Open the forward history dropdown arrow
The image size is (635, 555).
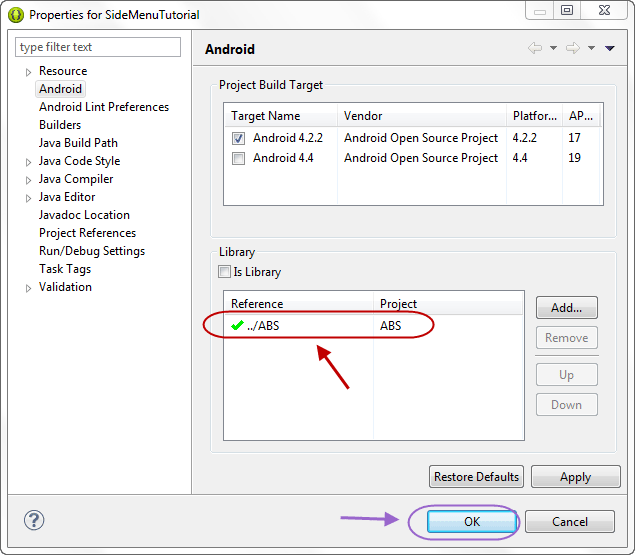pos(591,48)
